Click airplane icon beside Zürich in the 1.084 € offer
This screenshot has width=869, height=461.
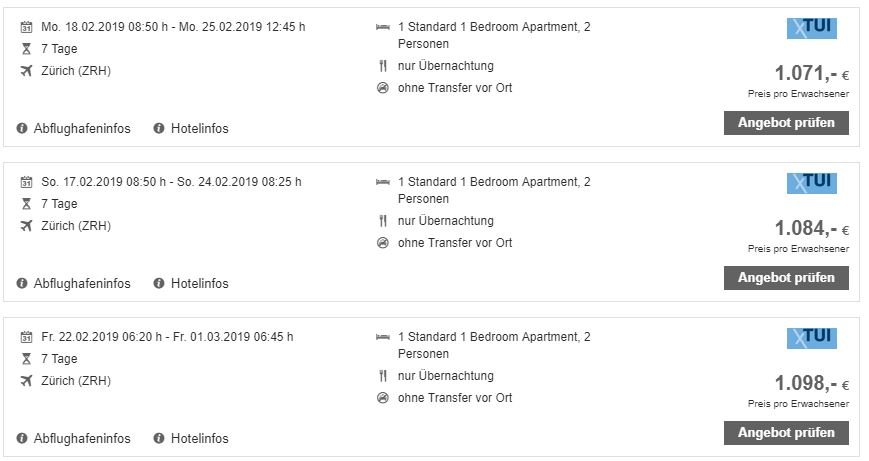click(27, 226)
